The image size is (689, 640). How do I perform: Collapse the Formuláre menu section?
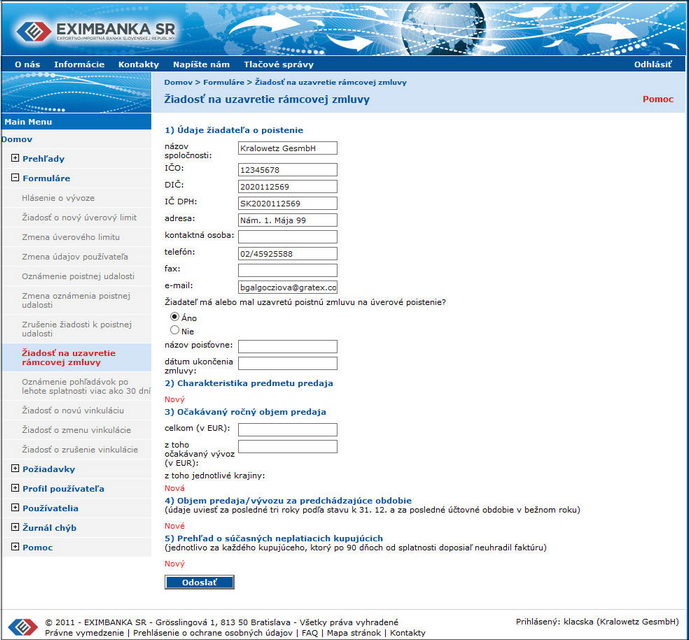tap(15, 178)
